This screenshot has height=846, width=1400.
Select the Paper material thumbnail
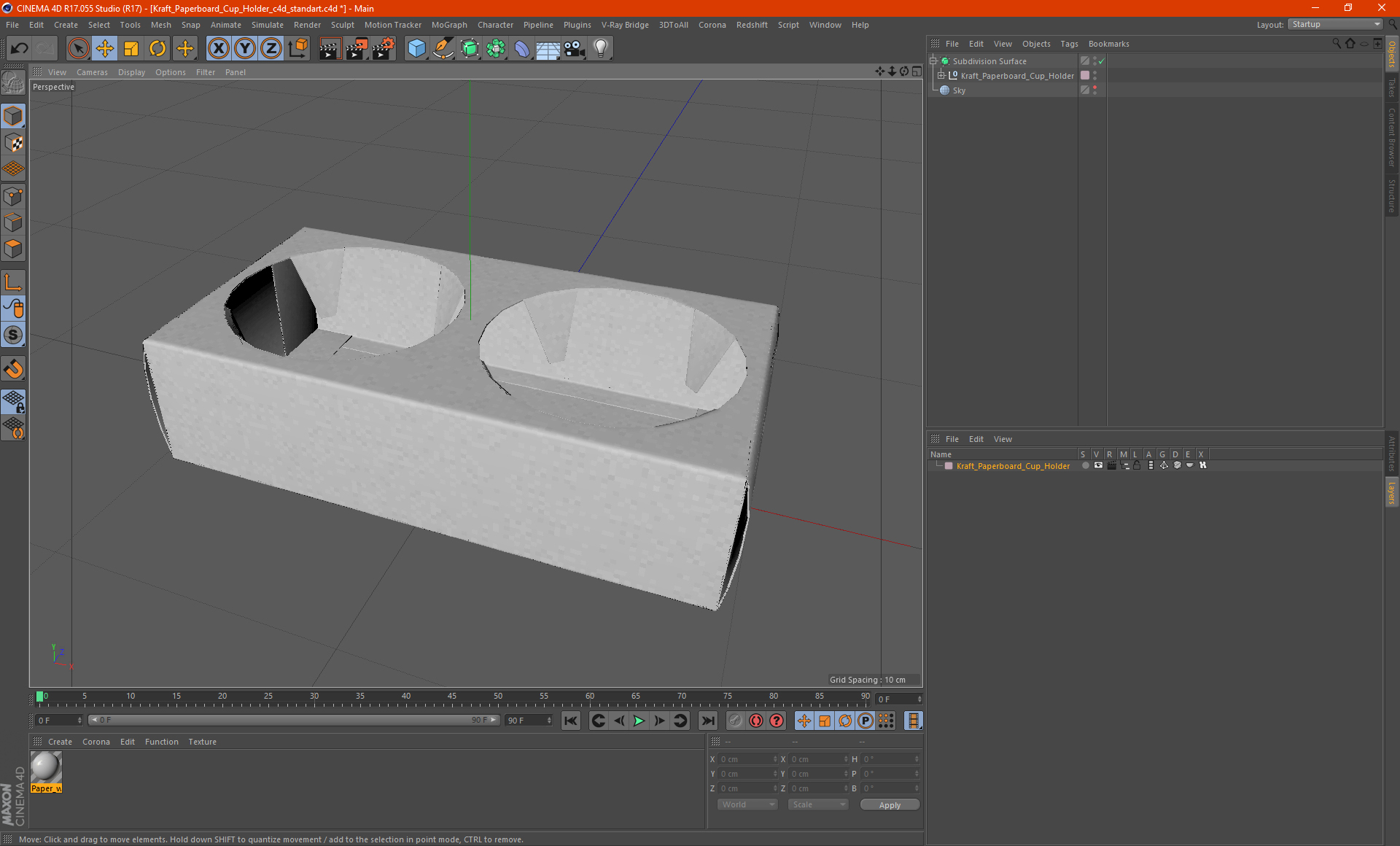click(46, 767)
